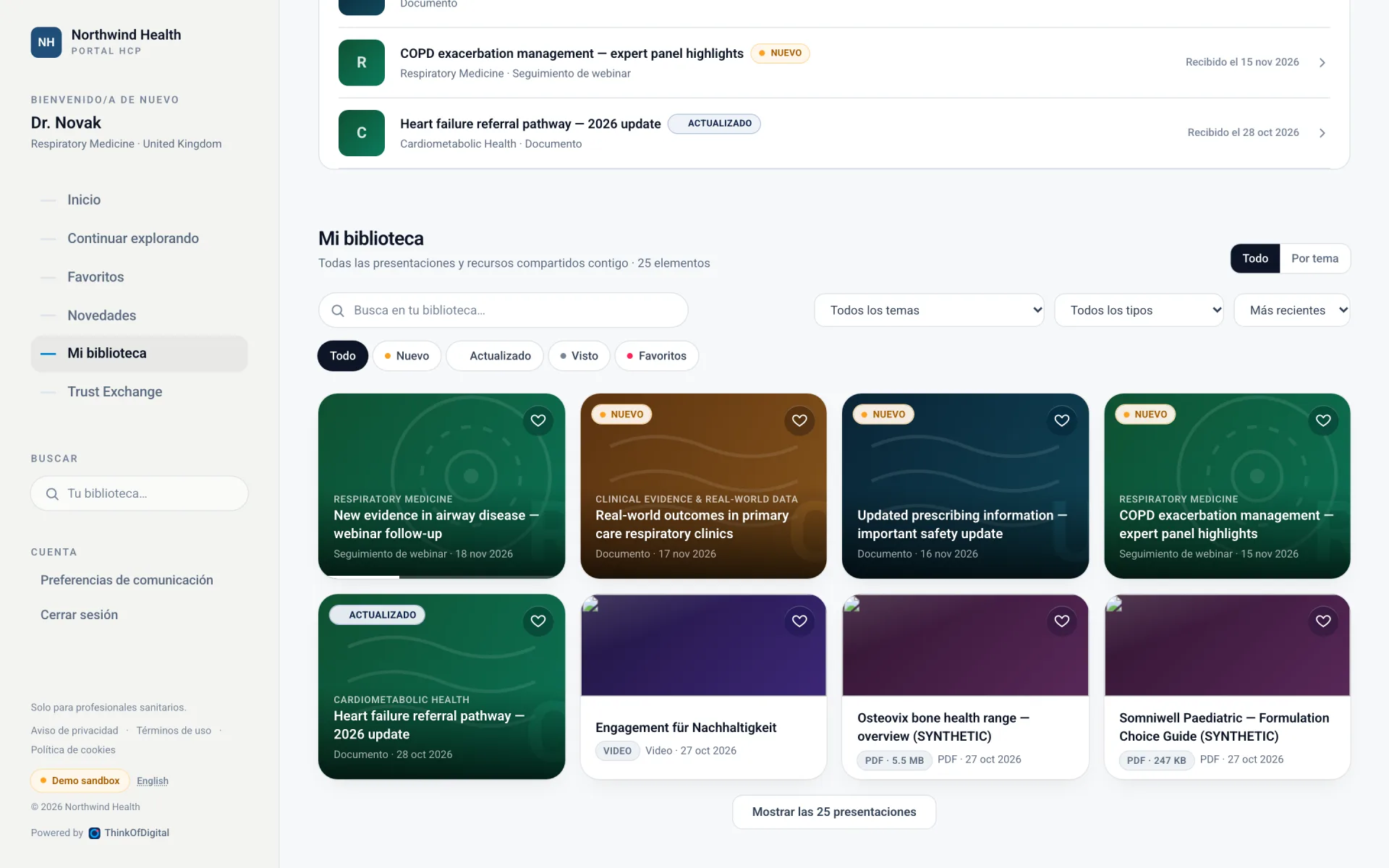
Task: Click heart icon on Osteovix bone health card
Action: [x=1061, y=621]
